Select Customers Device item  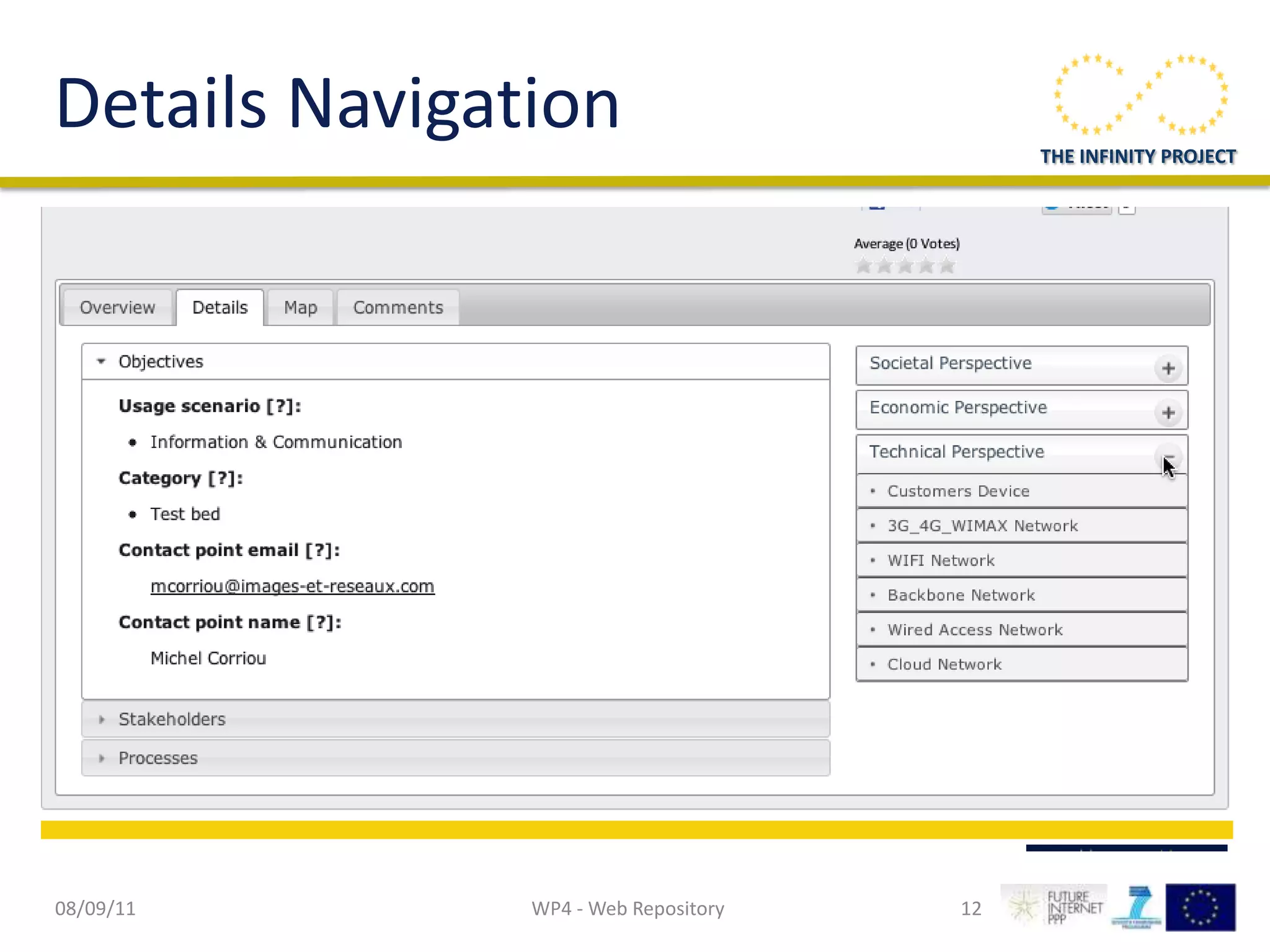point(958,491)
